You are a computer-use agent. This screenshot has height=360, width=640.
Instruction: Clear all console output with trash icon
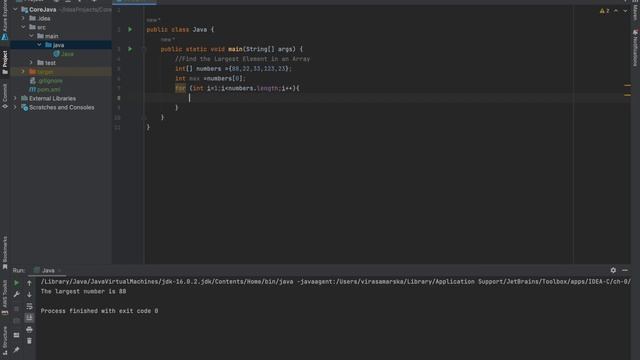[29, 340]
